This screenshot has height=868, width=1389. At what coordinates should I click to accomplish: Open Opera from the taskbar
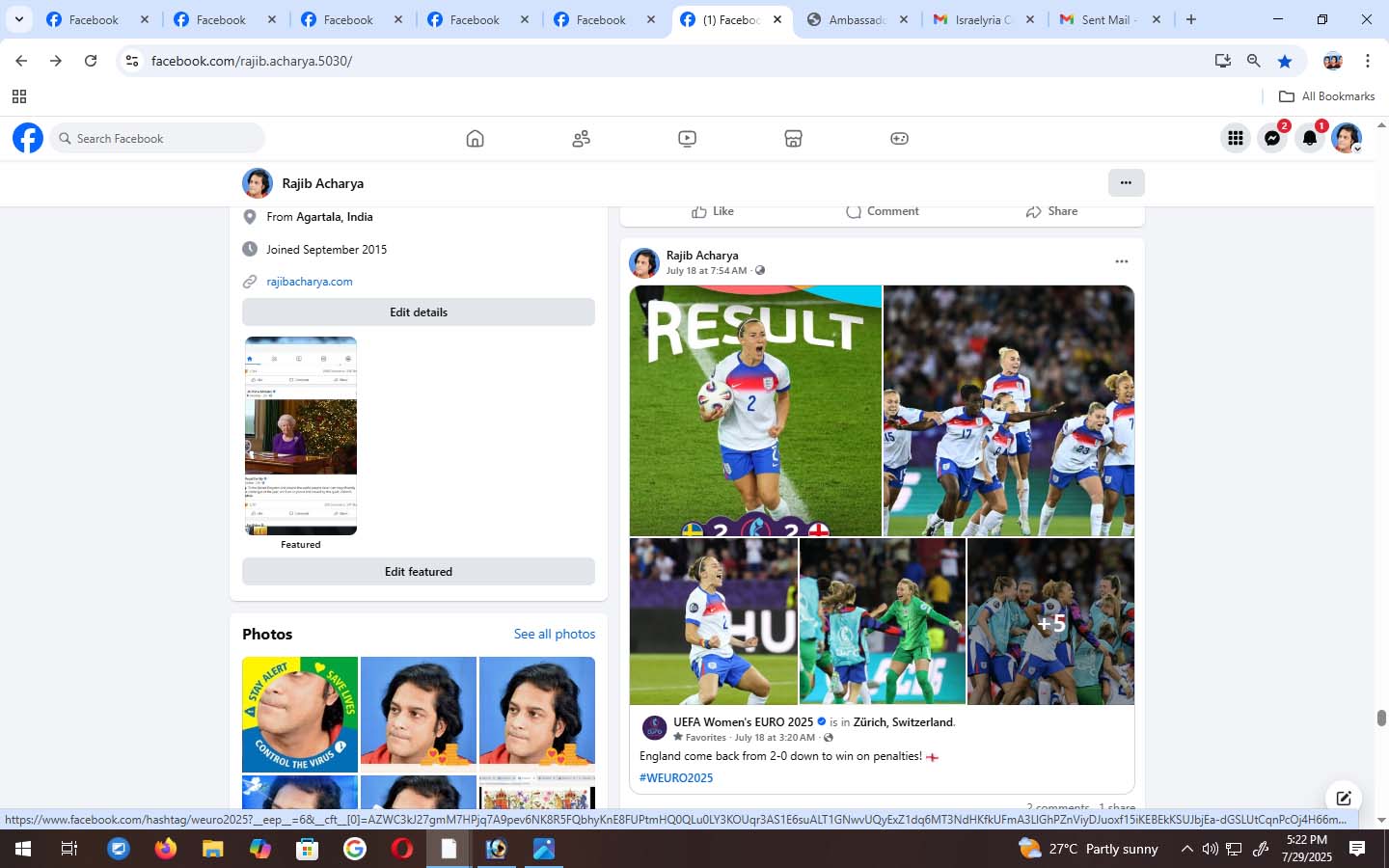[x=402, y=849]
